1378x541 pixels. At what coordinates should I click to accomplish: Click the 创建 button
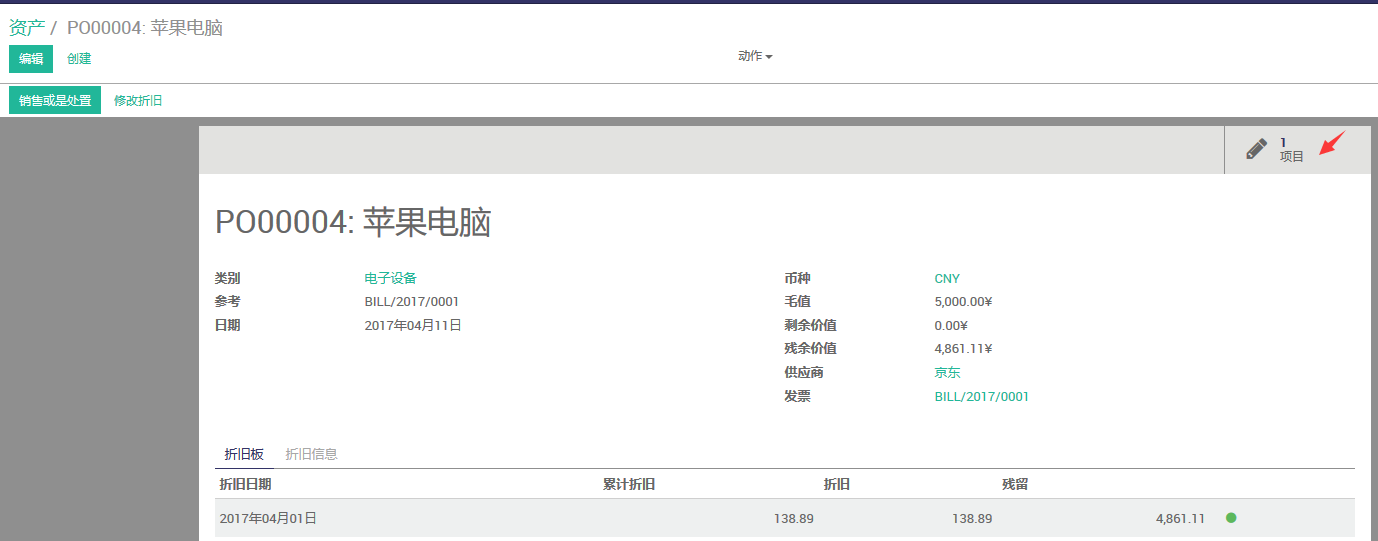pyautogui.click(x=79, y=59)
